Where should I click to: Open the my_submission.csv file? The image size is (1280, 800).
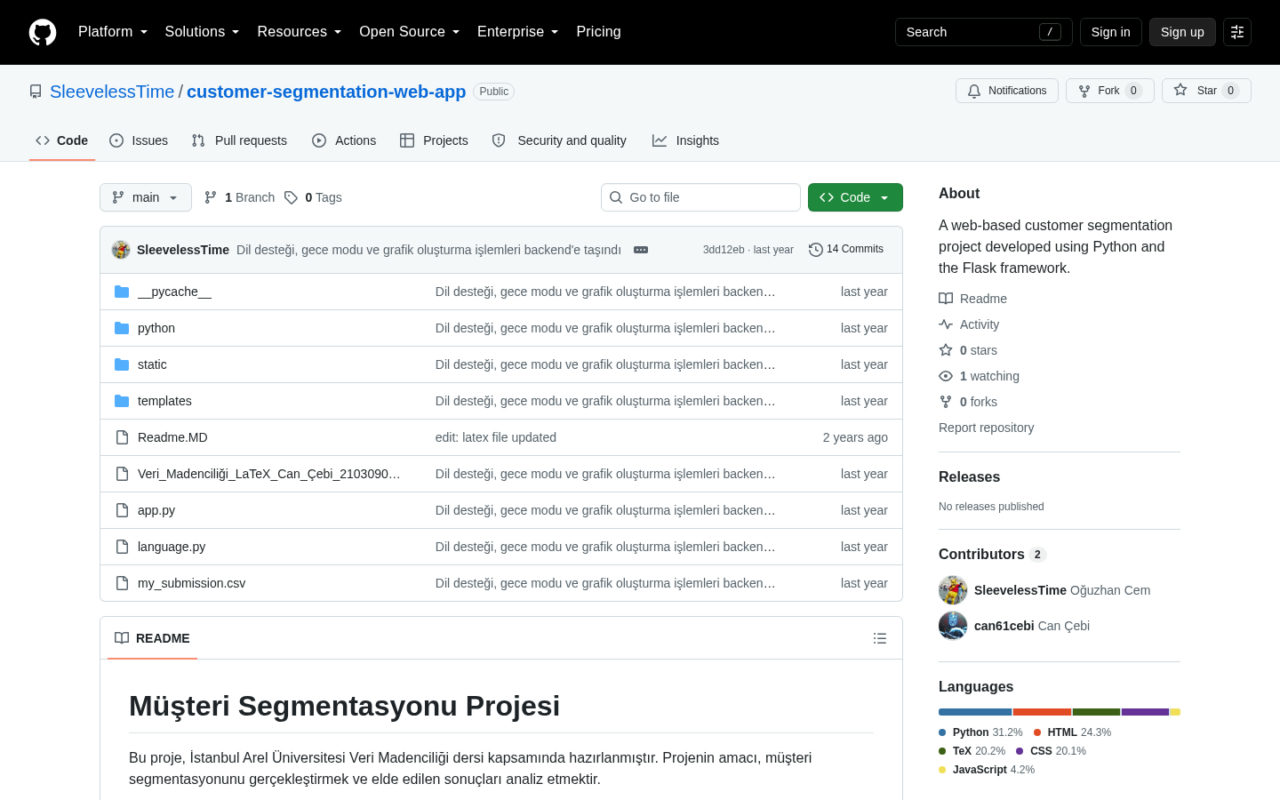[191, 583]
